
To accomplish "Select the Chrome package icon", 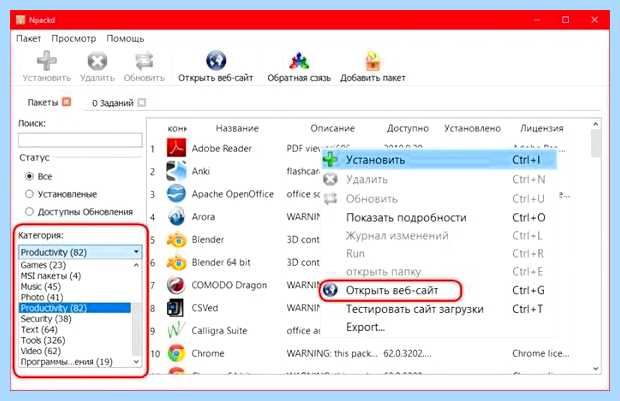I will (176, 353).
